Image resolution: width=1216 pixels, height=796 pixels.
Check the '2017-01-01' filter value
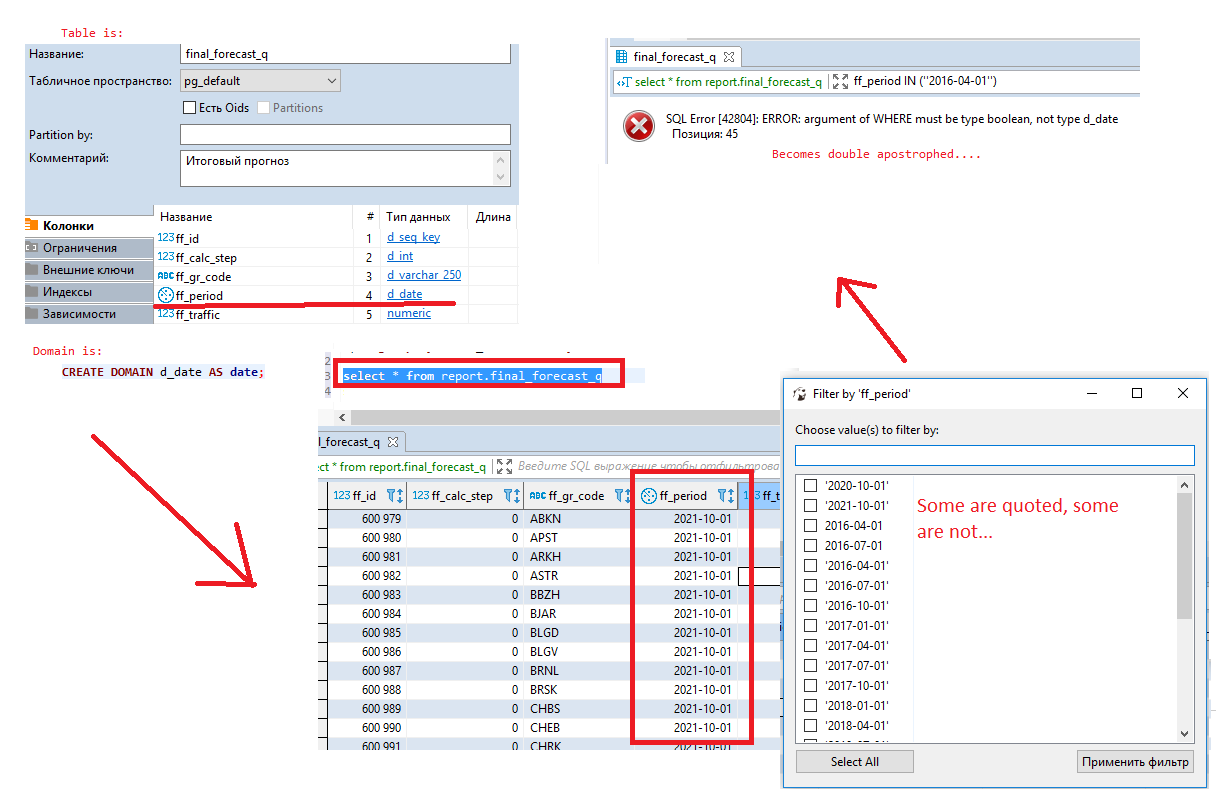click(x=811, y=625)
